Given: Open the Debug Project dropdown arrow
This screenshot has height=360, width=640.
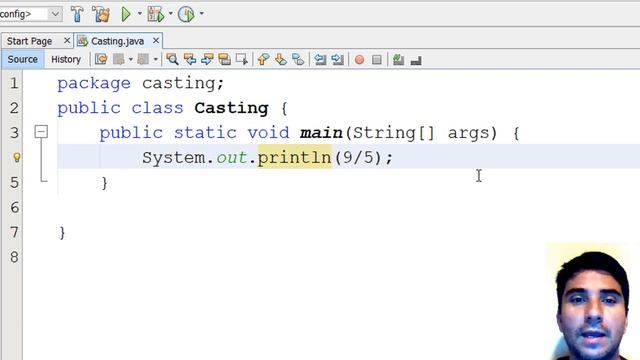Looking at the screenshot, I should [x=170, y=14].
